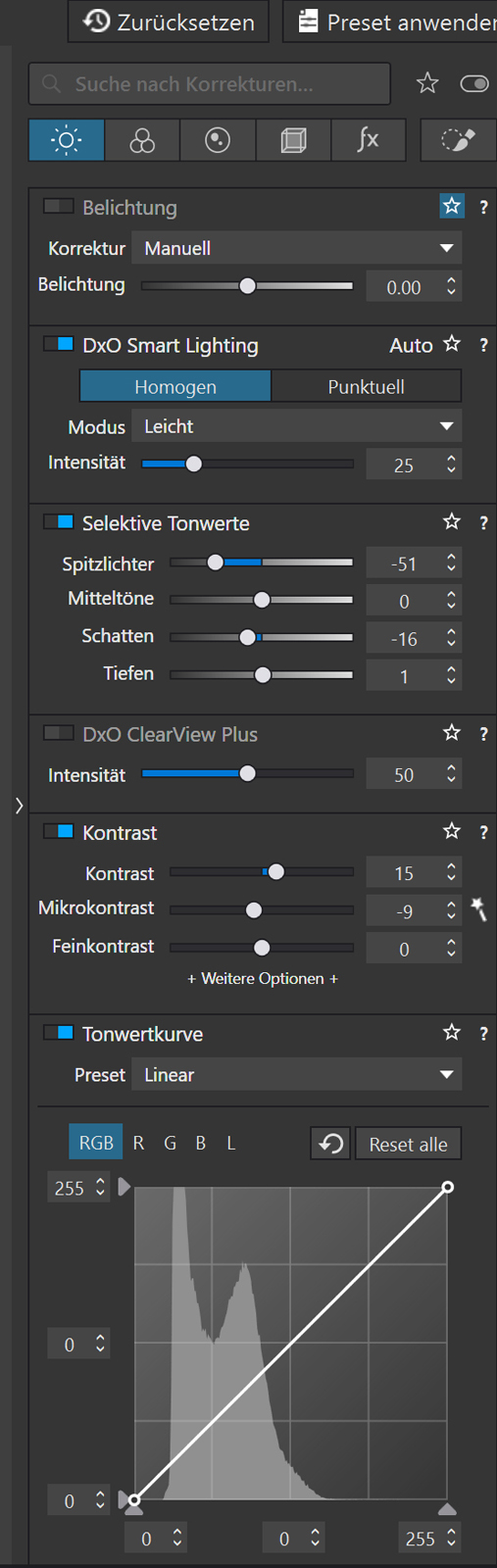Click the Spitzlichter slider handle

click(216, 563)
